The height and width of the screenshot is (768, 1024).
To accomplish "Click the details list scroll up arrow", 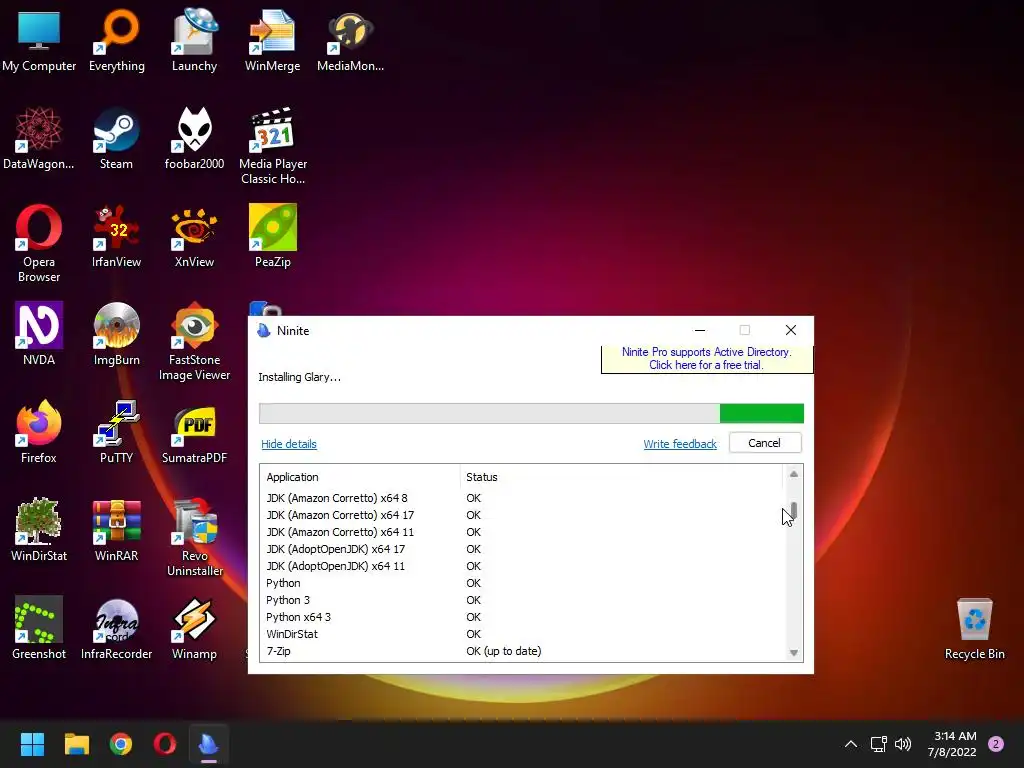I will pos(793,474).
